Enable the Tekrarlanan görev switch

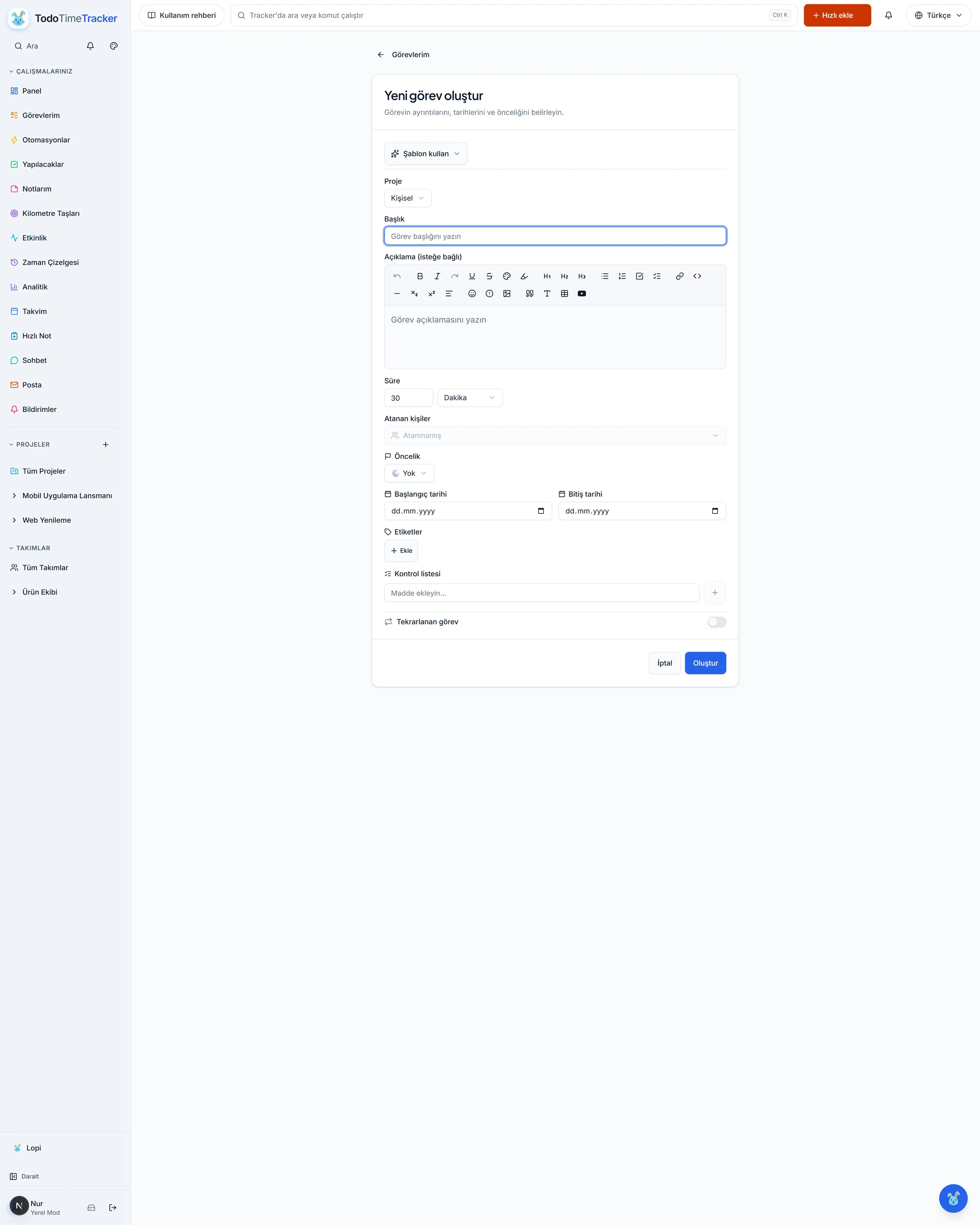716,622
